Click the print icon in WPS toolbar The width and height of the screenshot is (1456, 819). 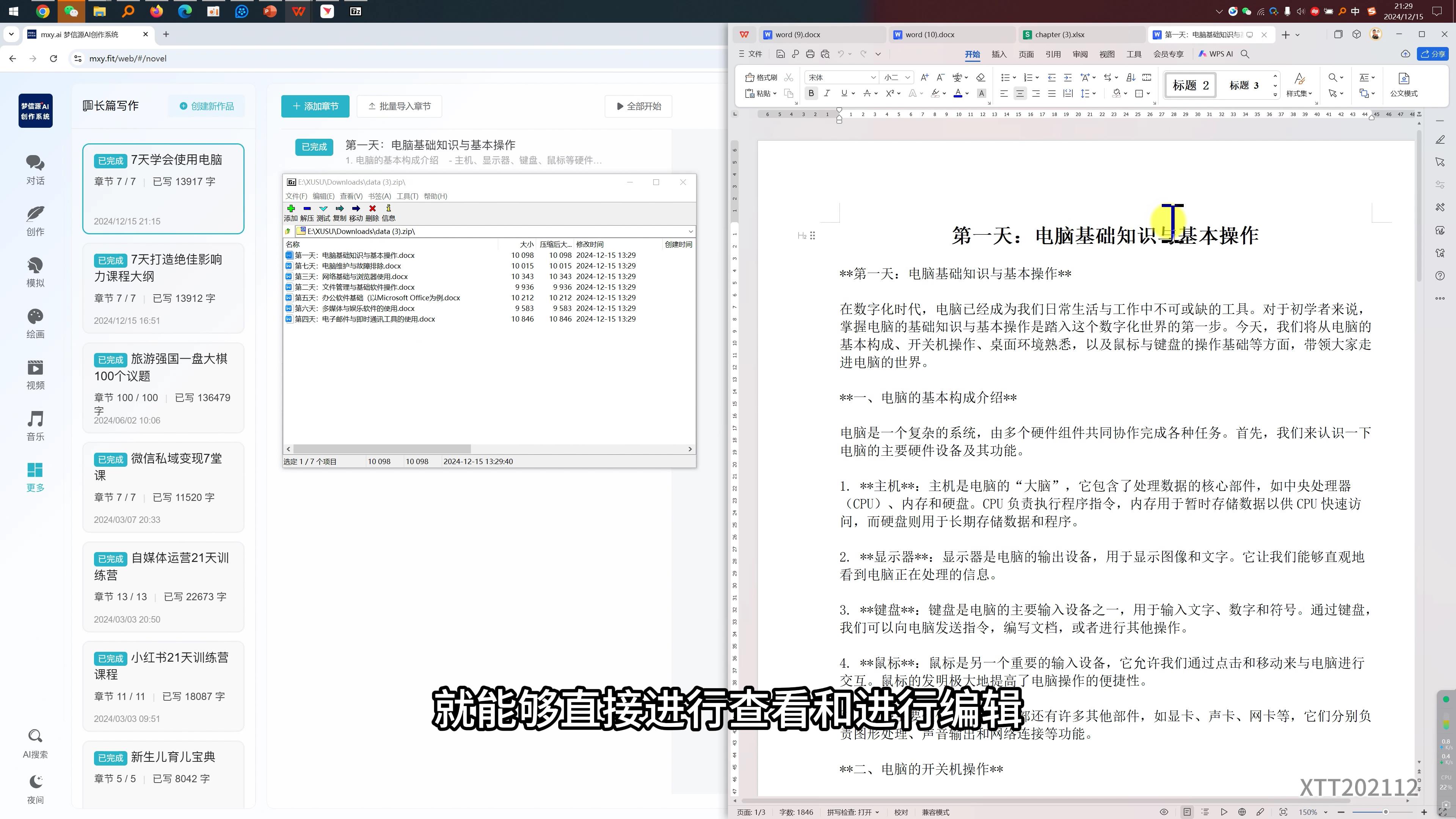click(x=810, y=54)
